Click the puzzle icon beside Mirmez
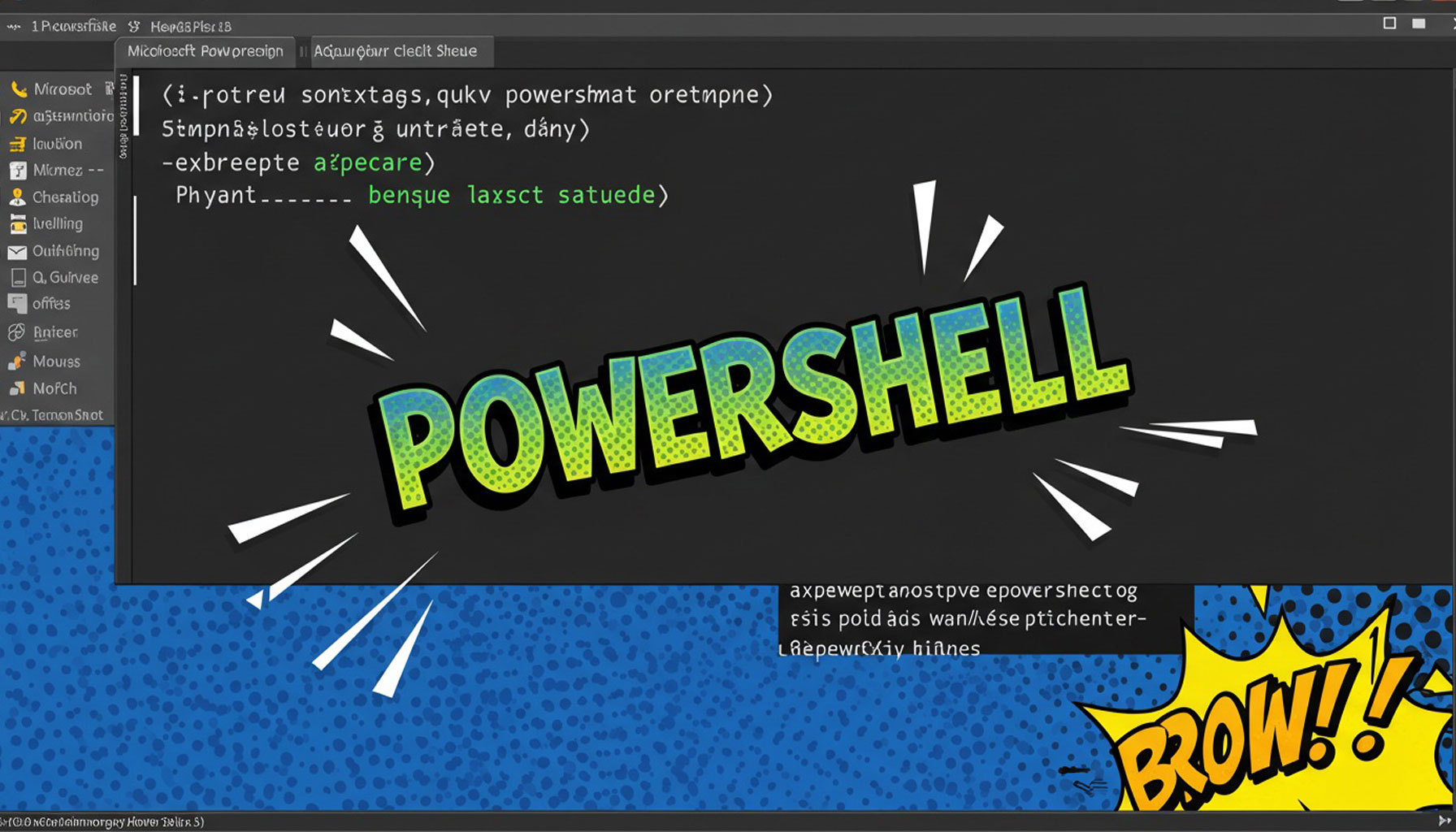1456x832 pixels. pyautogui.click(x=18, y=171)
